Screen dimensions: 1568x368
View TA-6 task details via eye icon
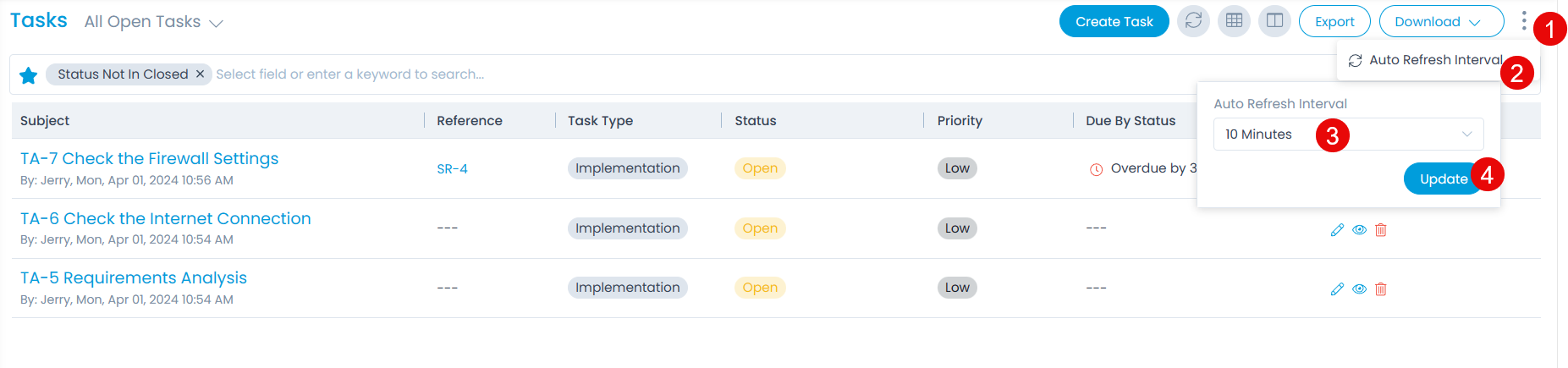[x=1359, y=230]
